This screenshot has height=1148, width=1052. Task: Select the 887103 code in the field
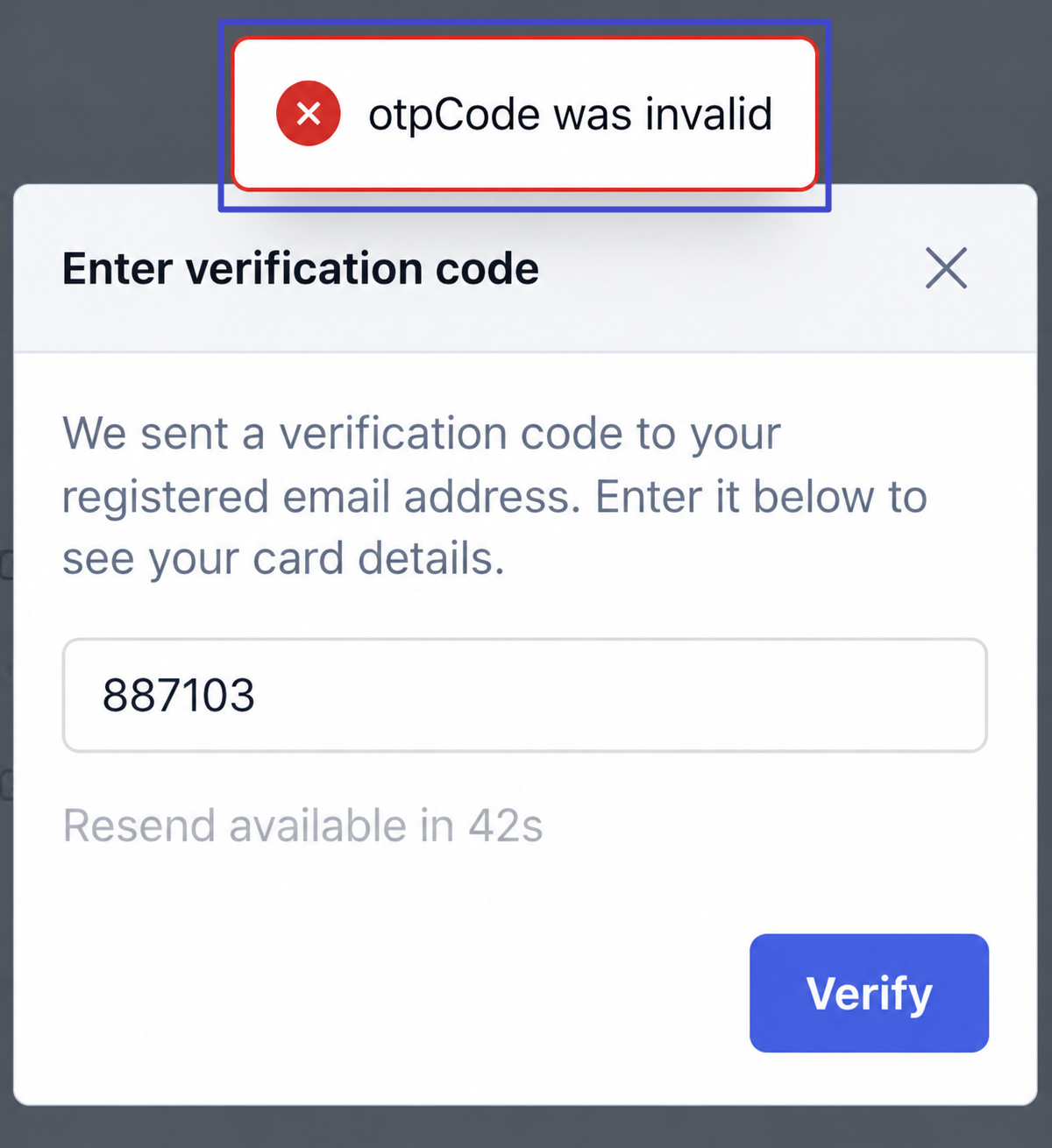coord(179,695)
